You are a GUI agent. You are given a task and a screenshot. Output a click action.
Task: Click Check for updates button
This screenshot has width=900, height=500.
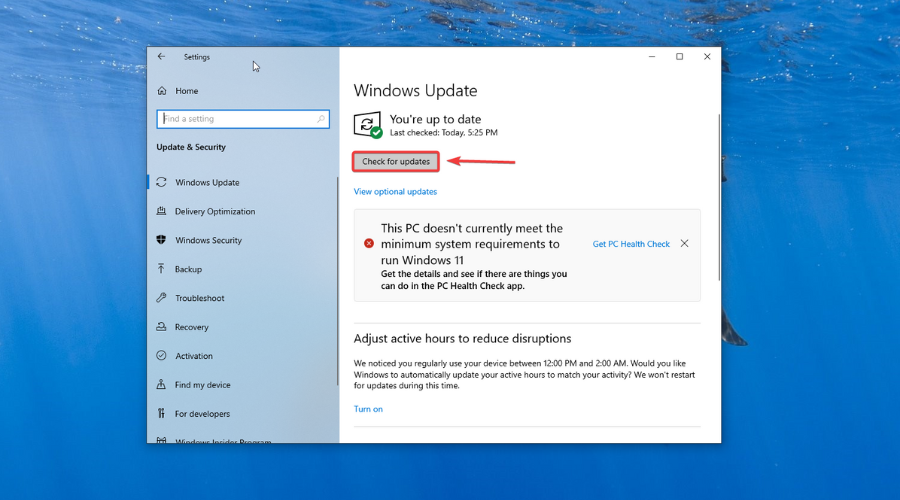[395, 161]
